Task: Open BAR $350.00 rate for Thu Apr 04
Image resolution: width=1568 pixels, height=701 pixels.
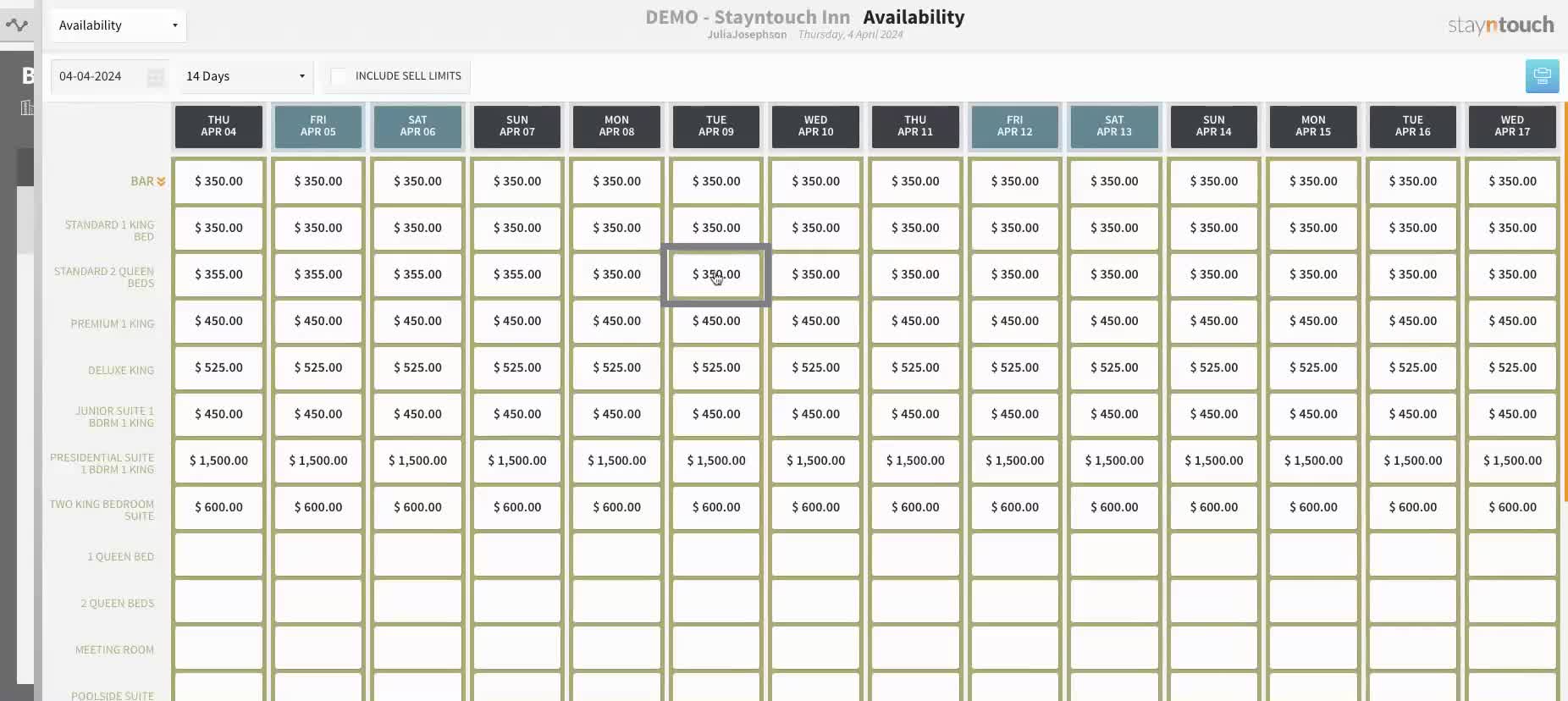Action: pyautogui.click(x=218, y=181)
